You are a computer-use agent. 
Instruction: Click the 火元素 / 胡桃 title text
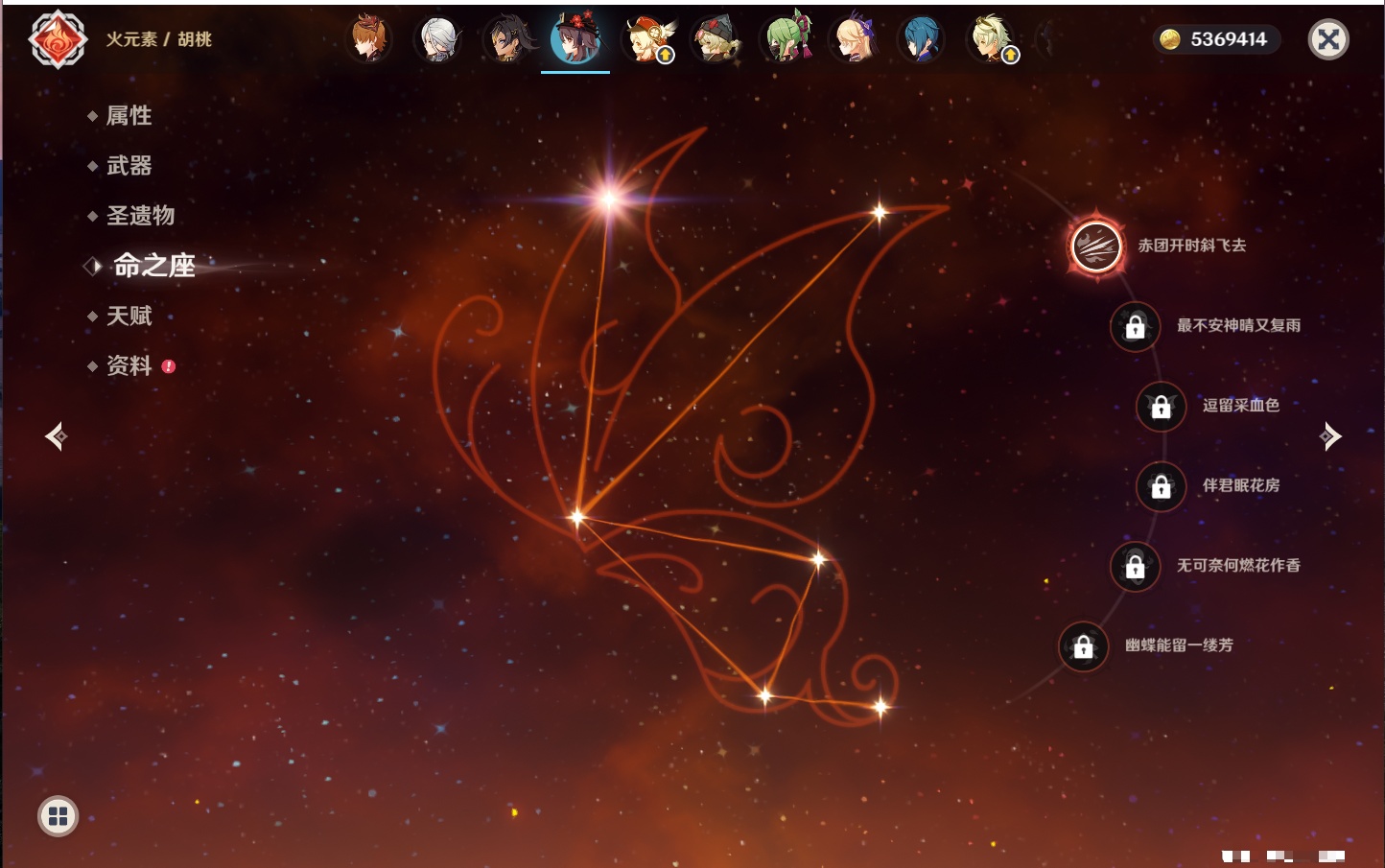[159, 39]
